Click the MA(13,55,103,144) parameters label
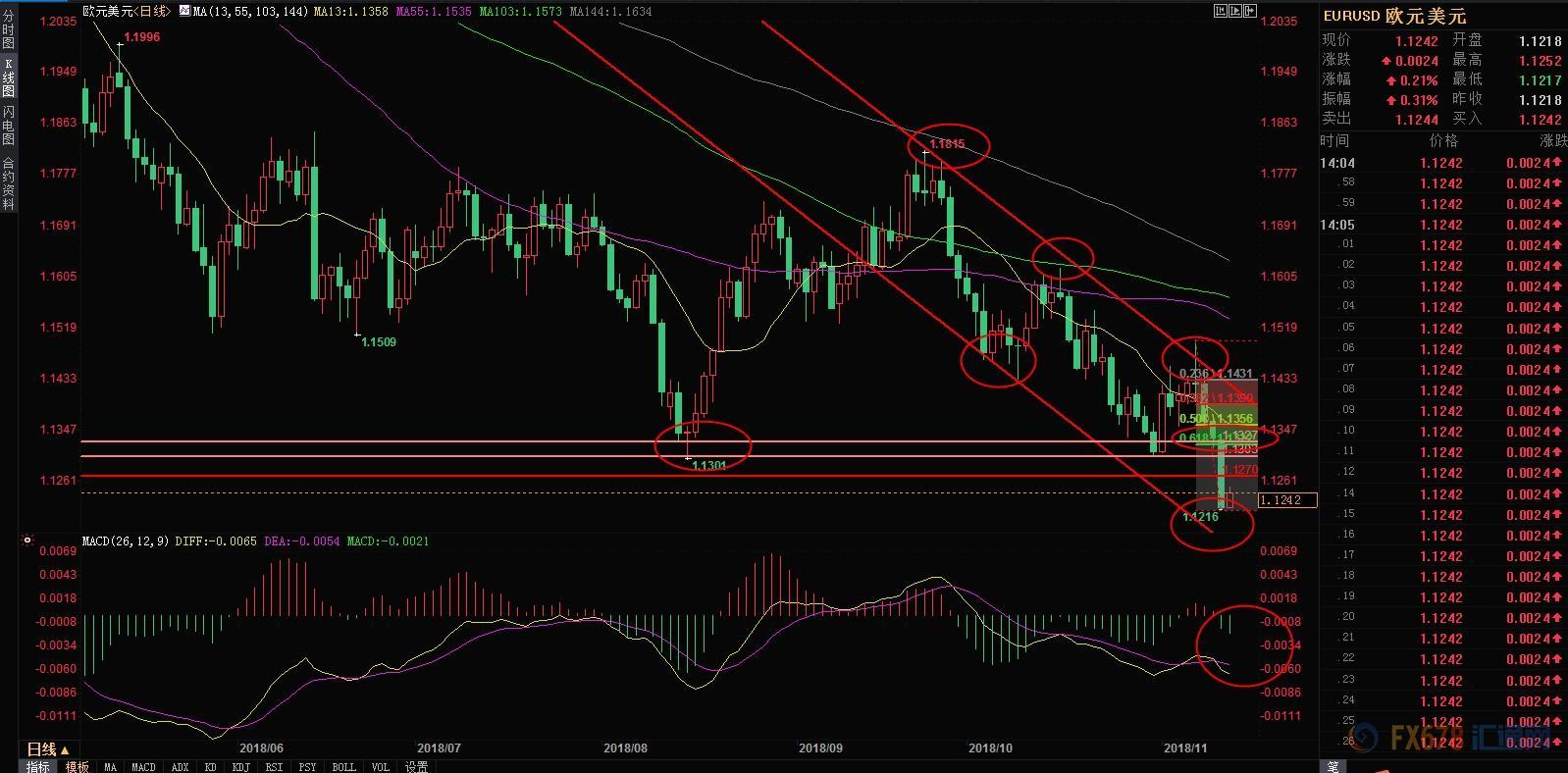Screen dimensions: 1568x773 [250, 11]
